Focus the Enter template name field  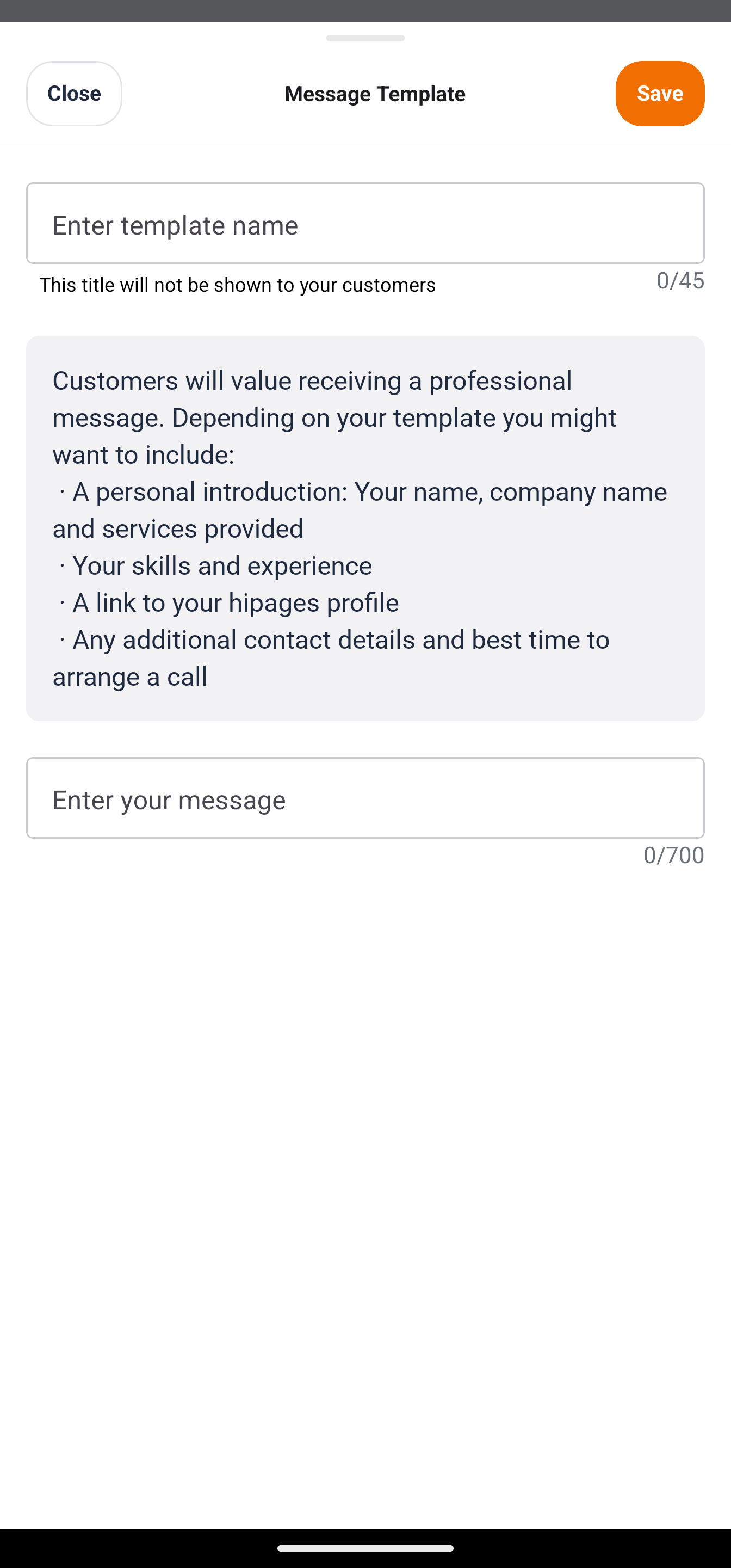tap(365, 223)
